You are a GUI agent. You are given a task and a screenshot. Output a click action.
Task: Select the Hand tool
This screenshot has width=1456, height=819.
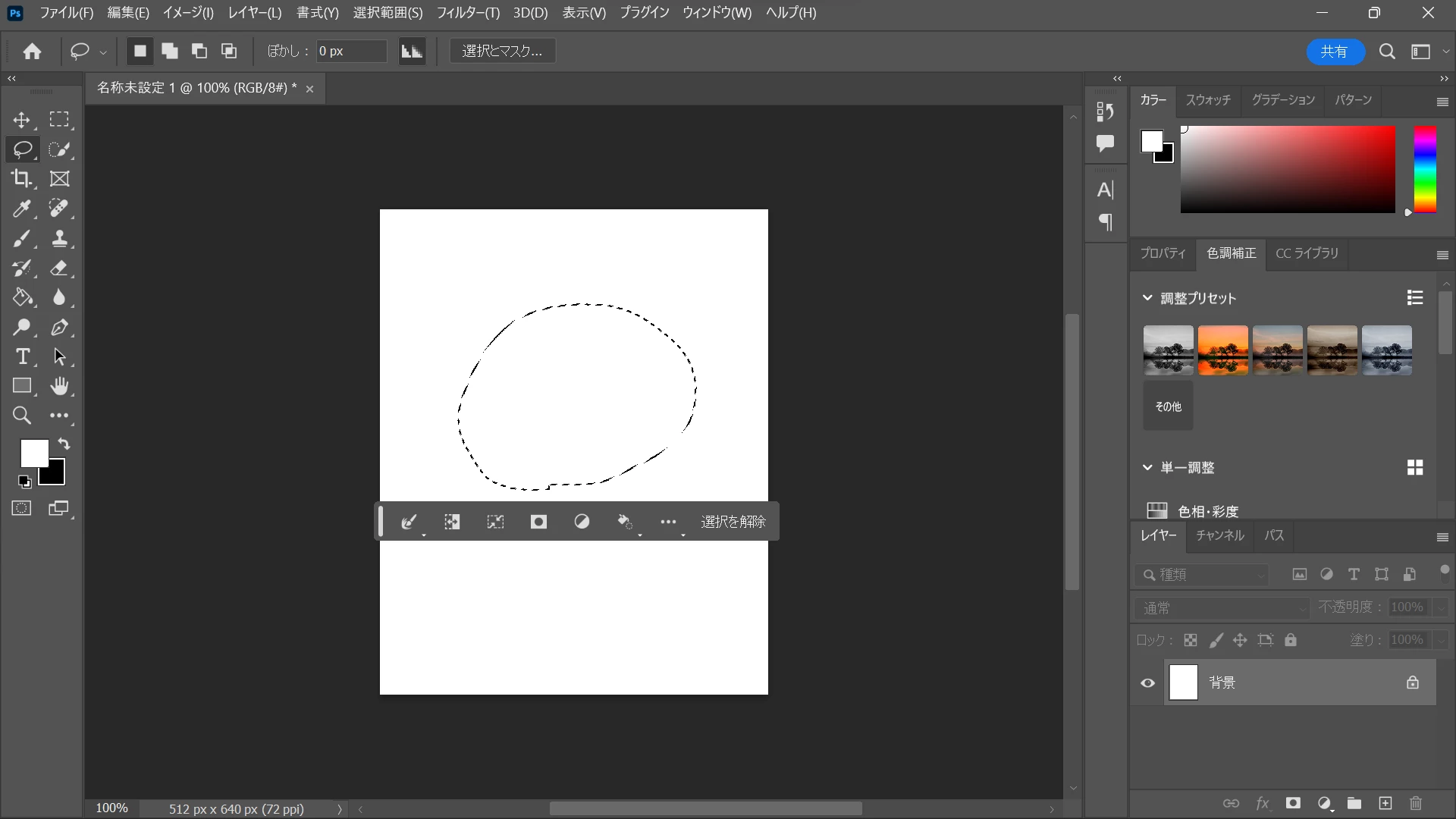(x=59, y=387)
